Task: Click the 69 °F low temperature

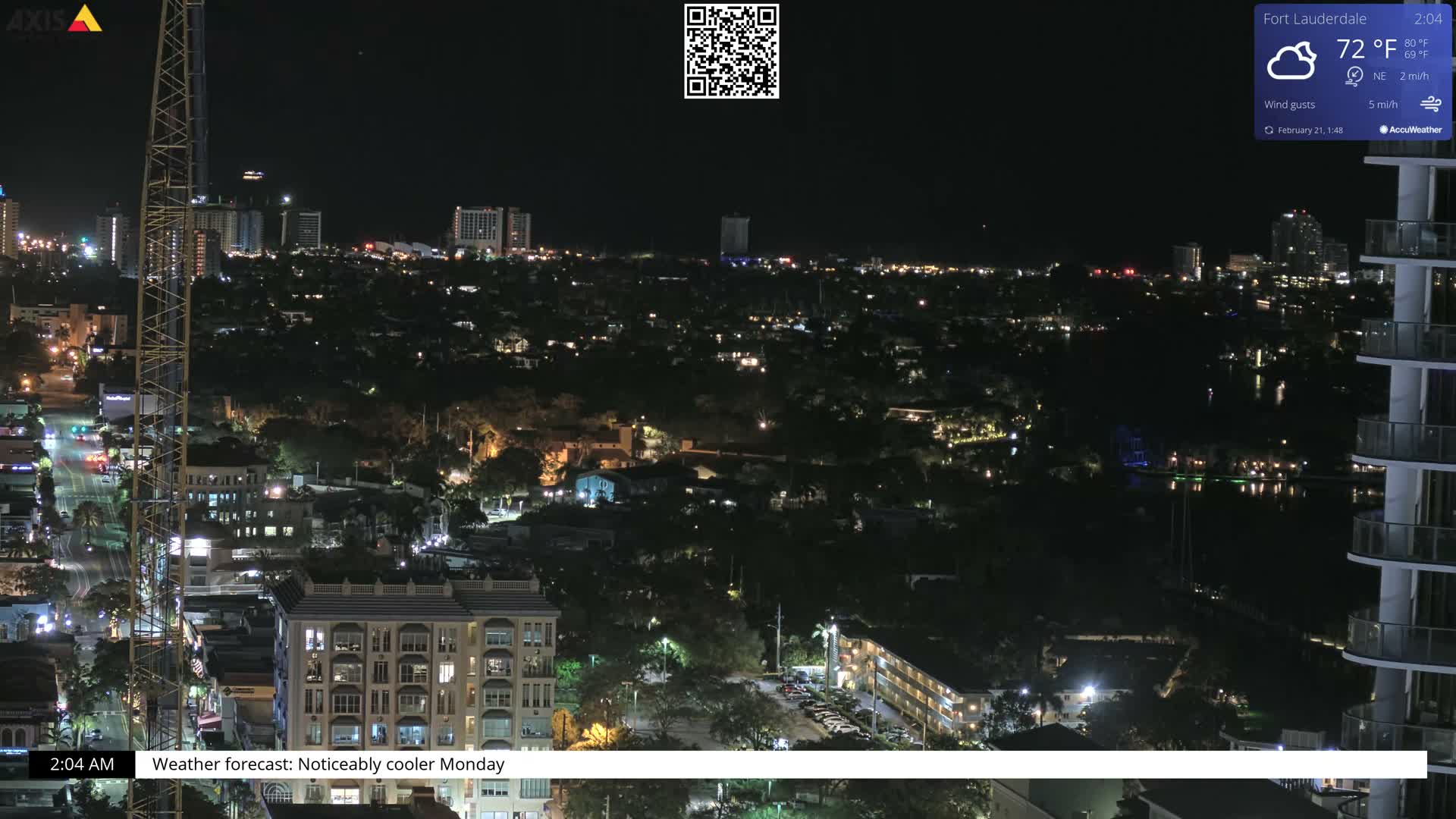Action: [1416, 55]
